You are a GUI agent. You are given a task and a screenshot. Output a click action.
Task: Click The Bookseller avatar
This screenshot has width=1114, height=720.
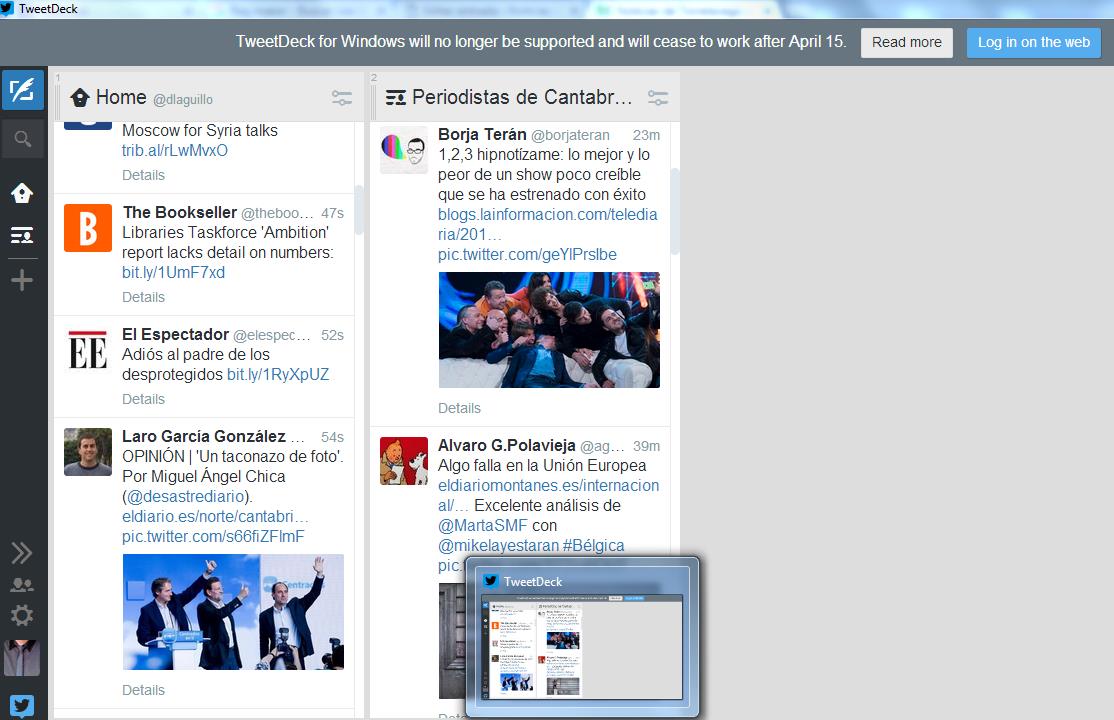click(88, 228)
